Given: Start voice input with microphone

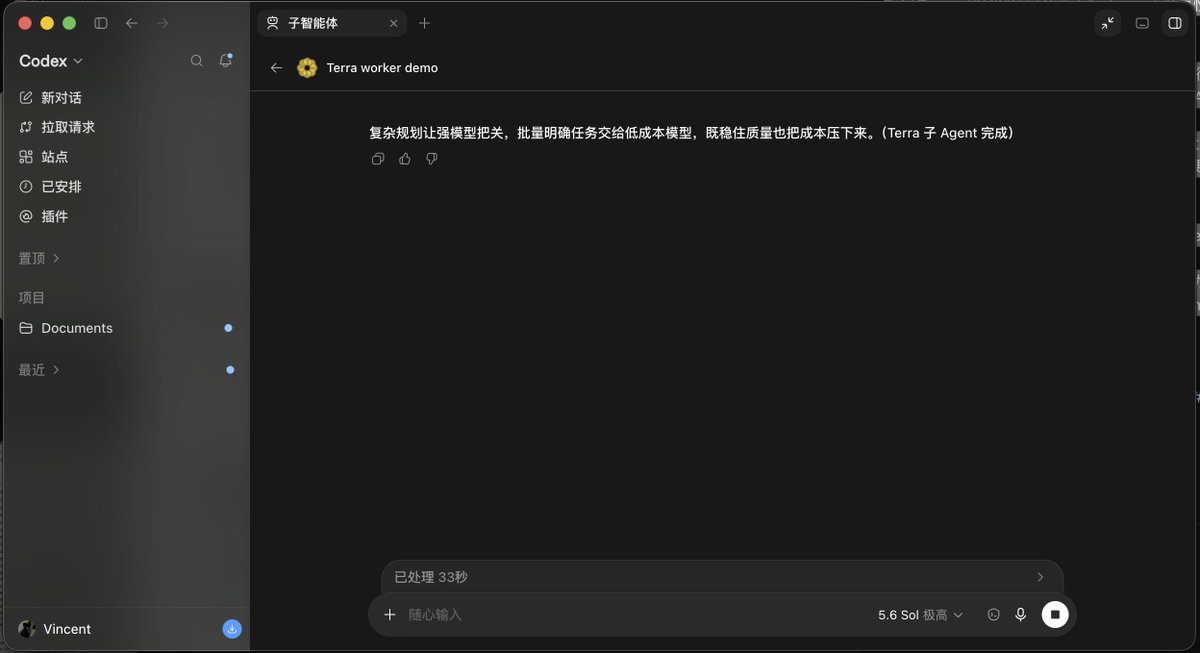Looking at the screenshot, I should (x=1021, y=615).
